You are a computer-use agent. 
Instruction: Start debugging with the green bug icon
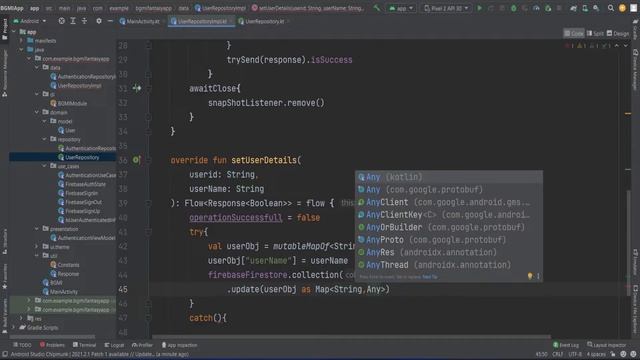[x=513, y=8]
